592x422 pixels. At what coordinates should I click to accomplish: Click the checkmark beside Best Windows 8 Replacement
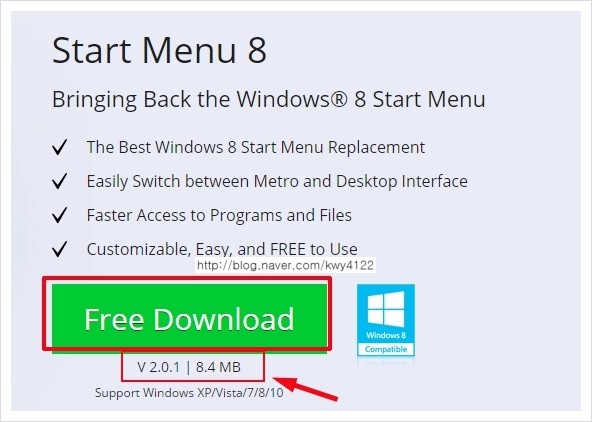[x=60, y=147]
